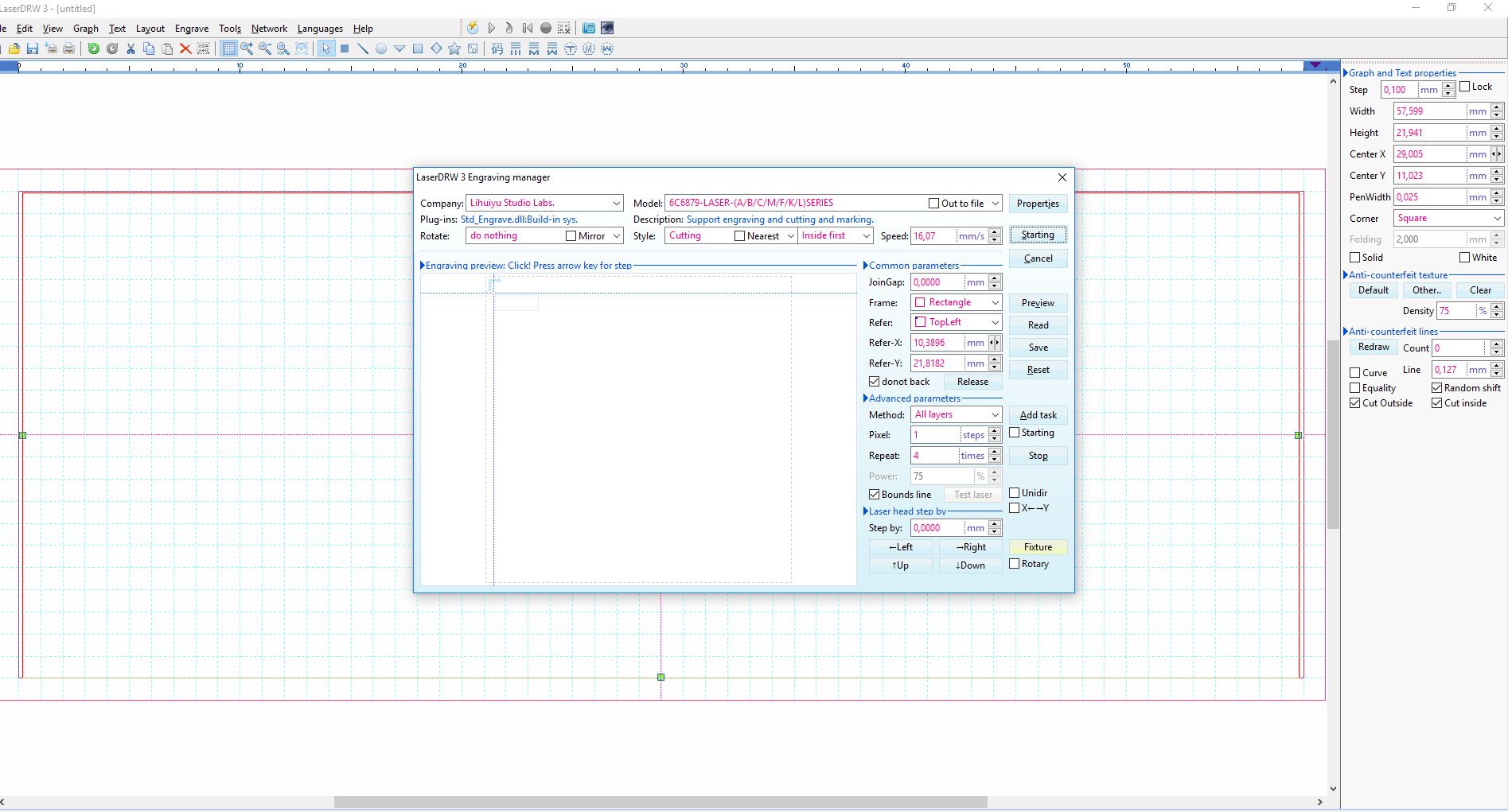The height and width of the screenshot is (812, 1508).
Task: Enable the Rotary checkbox
Action: coord(1015,564)
